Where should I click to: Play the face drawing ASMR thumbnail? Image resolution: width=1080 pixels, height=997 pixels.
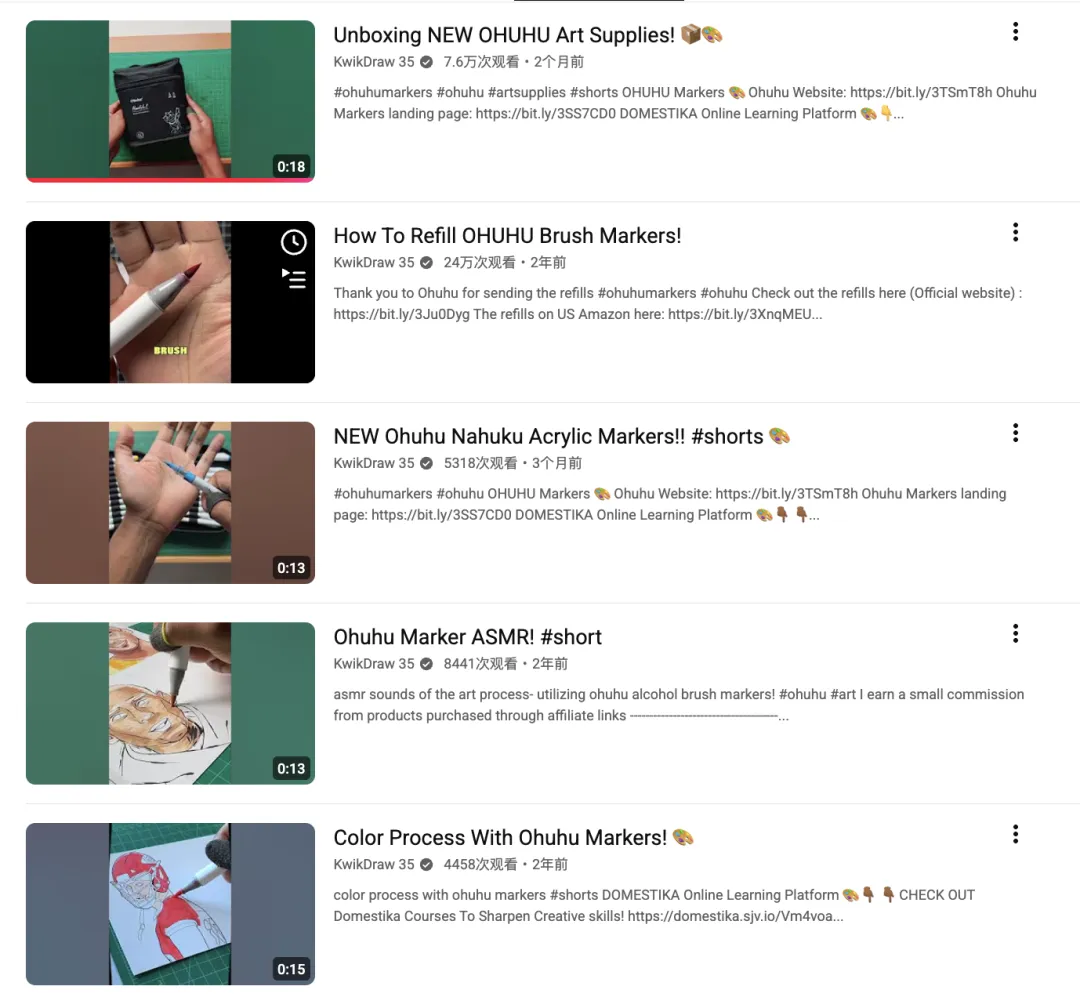click(170, 703)
